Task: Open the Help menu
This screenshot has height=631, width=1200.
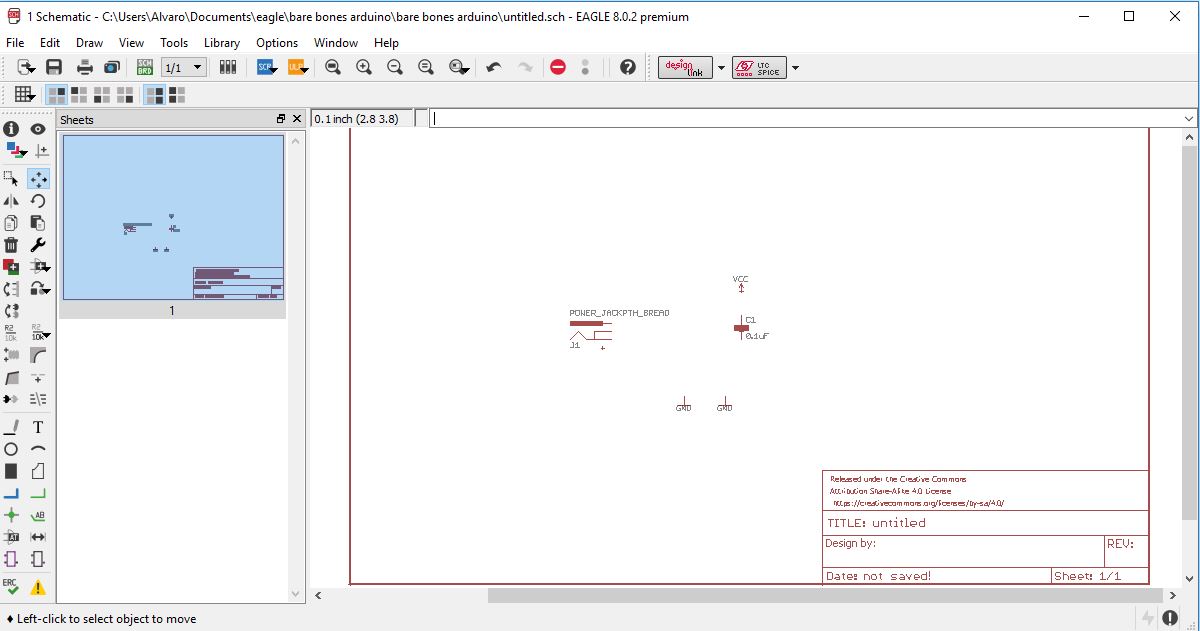Action: [x=386, y=43]
